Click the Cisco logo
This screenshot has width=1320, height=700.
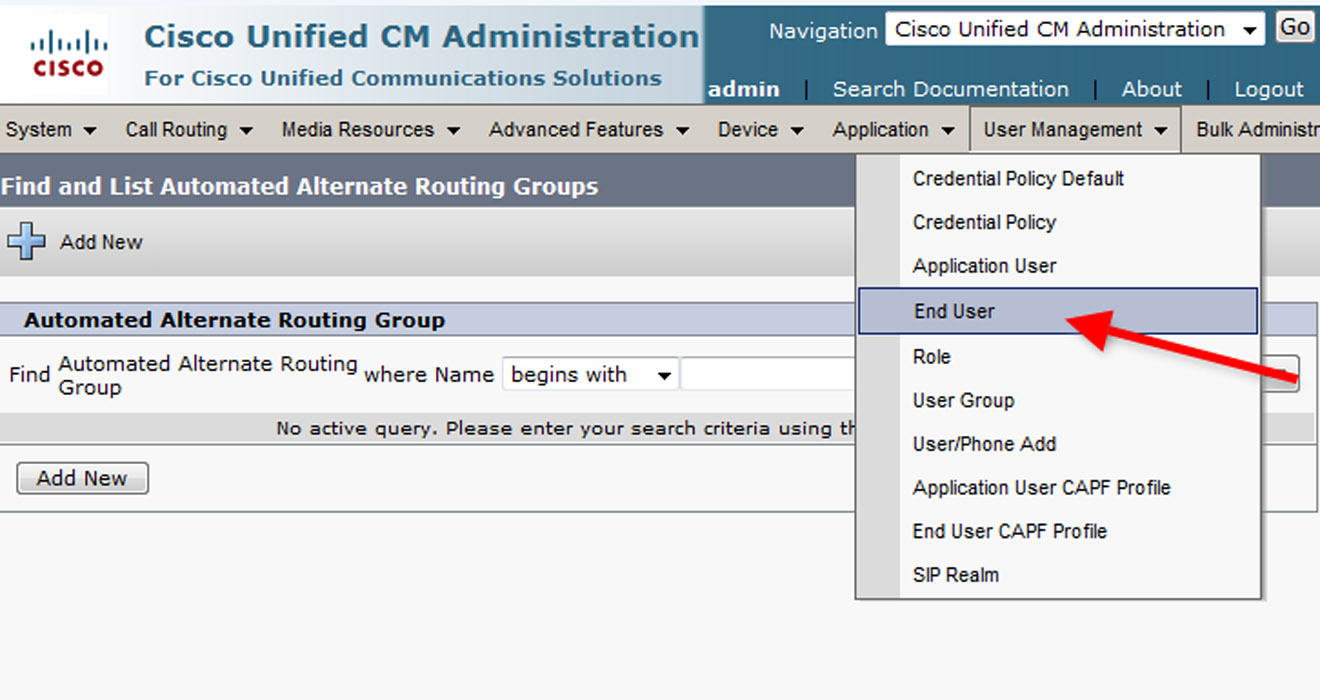(x=68, y=54)
